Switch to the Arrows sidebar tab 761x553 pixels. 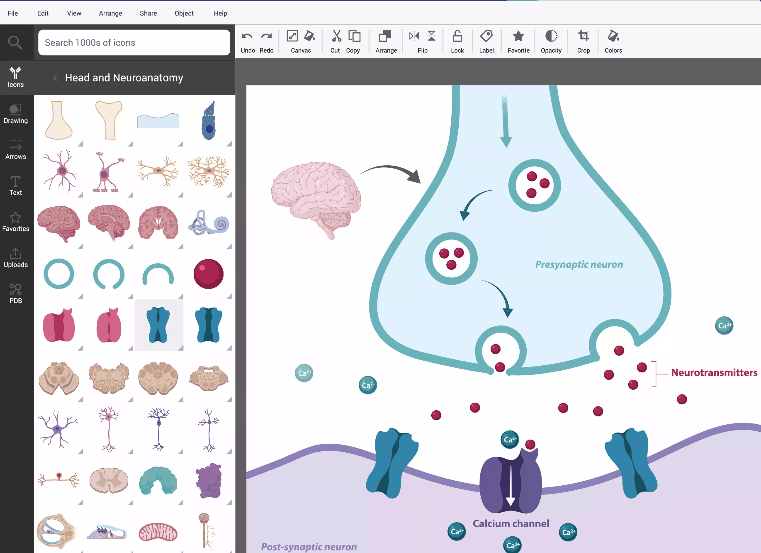pyautogui.click(x=15, y=149)
